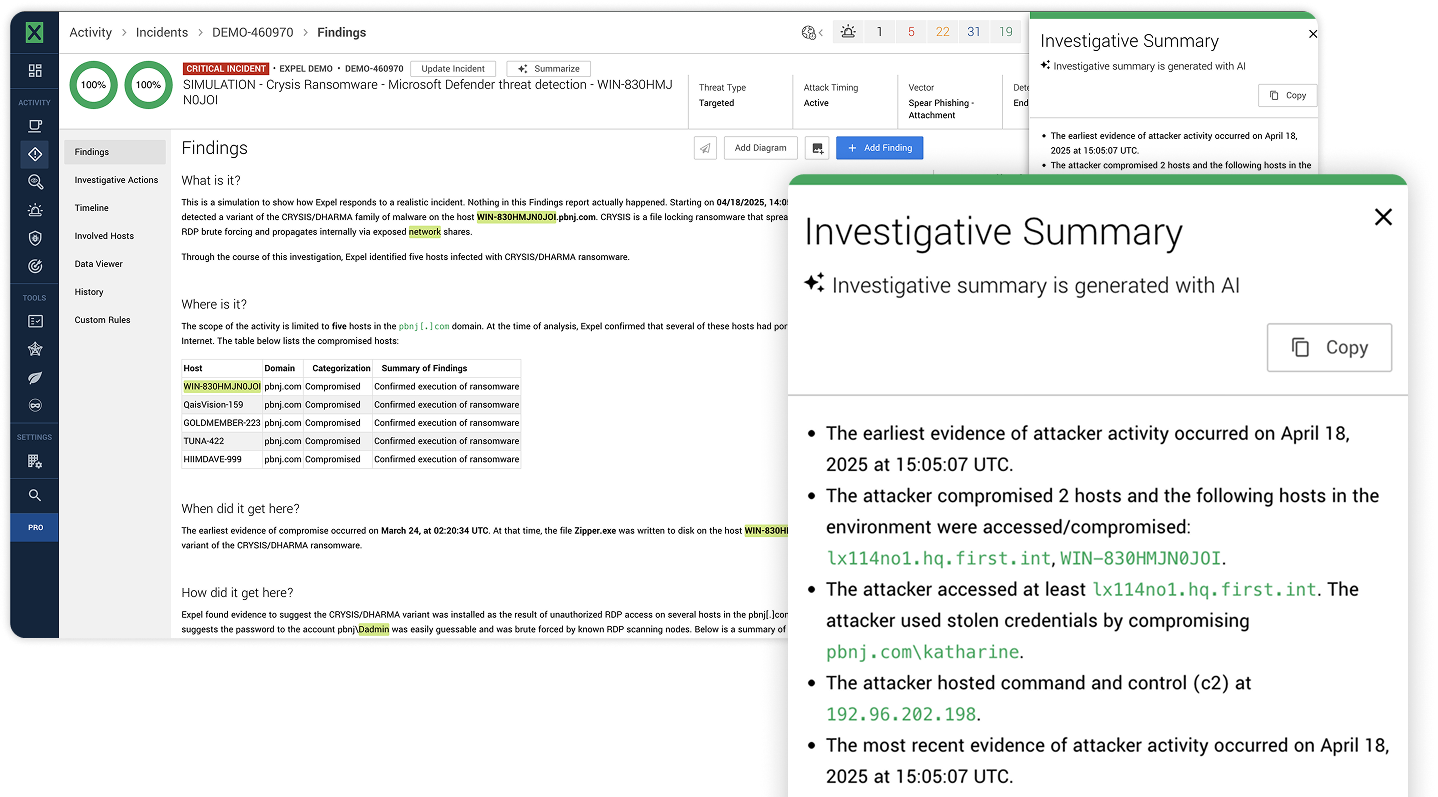Open the investigation magnifier icon in sidebar
The width and height of the screenshot is (1438, 797).
[35, 182]
